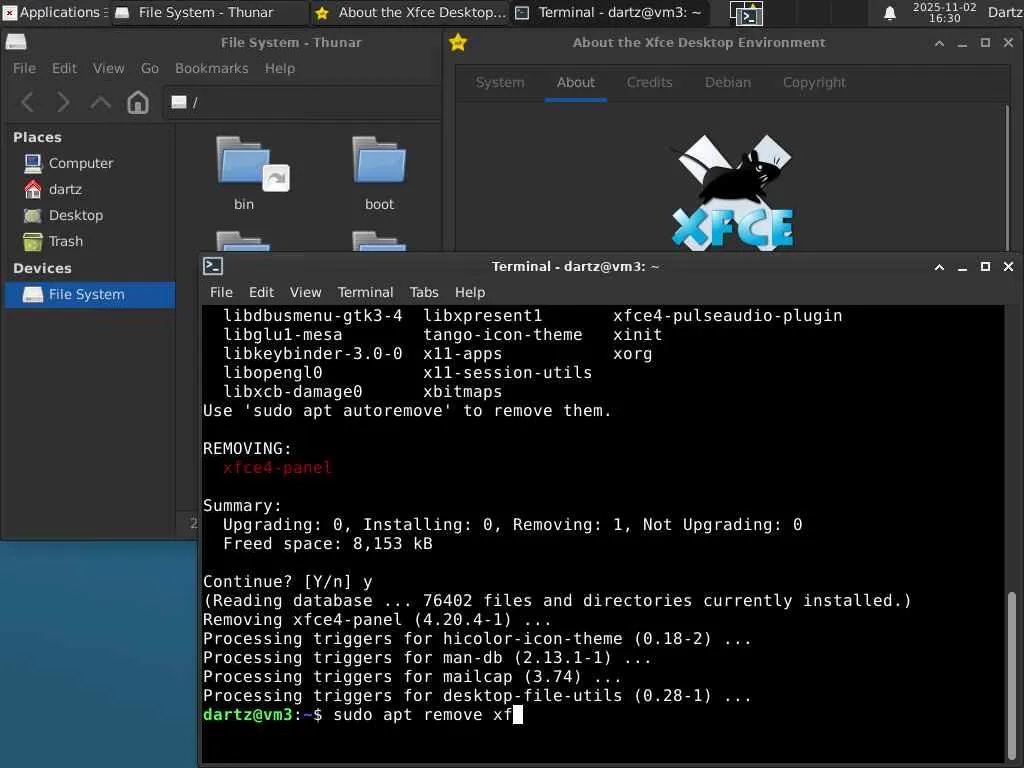Open Terminal Edit menu

click(261, 293)
